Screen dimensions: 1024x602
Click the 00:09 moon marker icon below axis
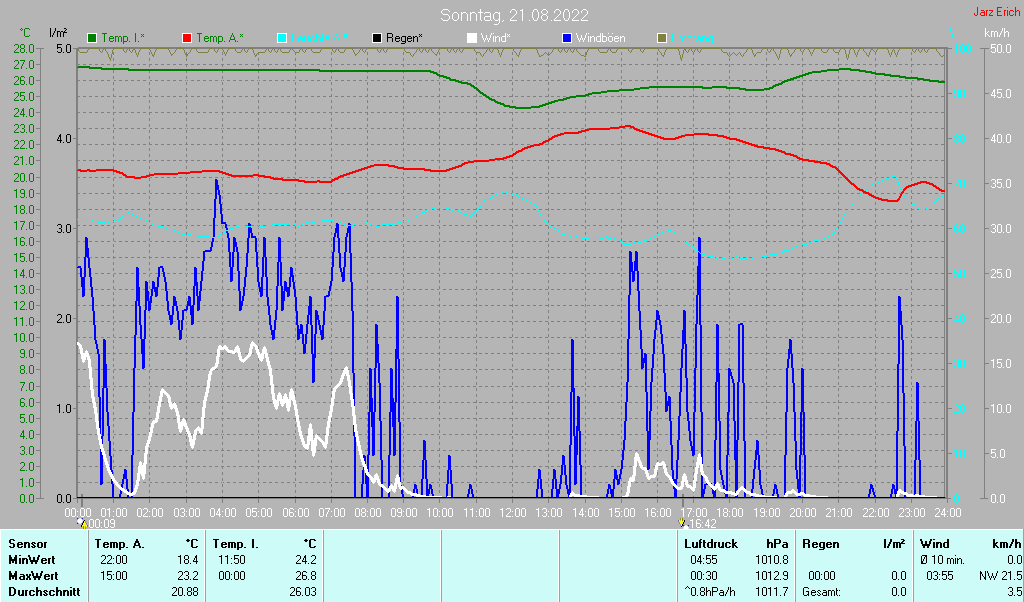[82, 522]
